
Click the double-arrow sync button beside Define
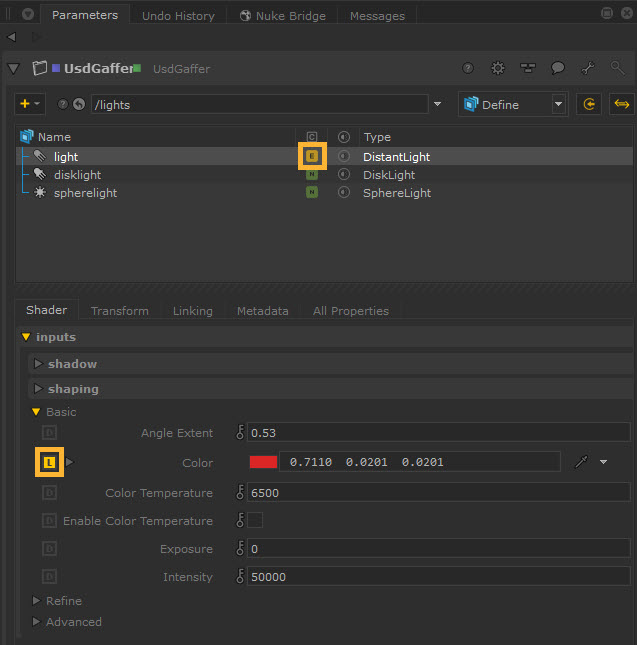coord(621,104)
